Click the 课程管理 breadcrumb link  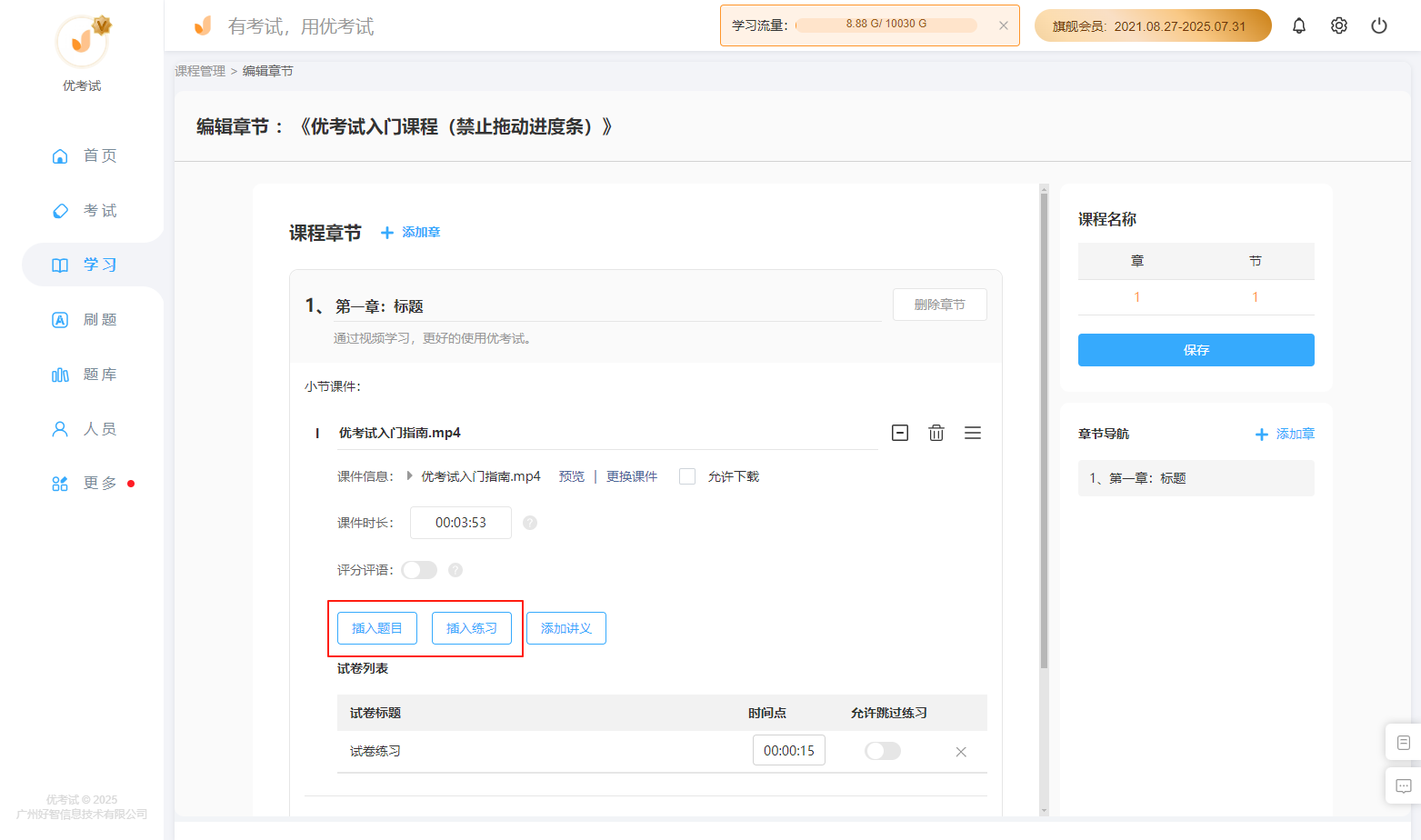(x=200, y=71)
